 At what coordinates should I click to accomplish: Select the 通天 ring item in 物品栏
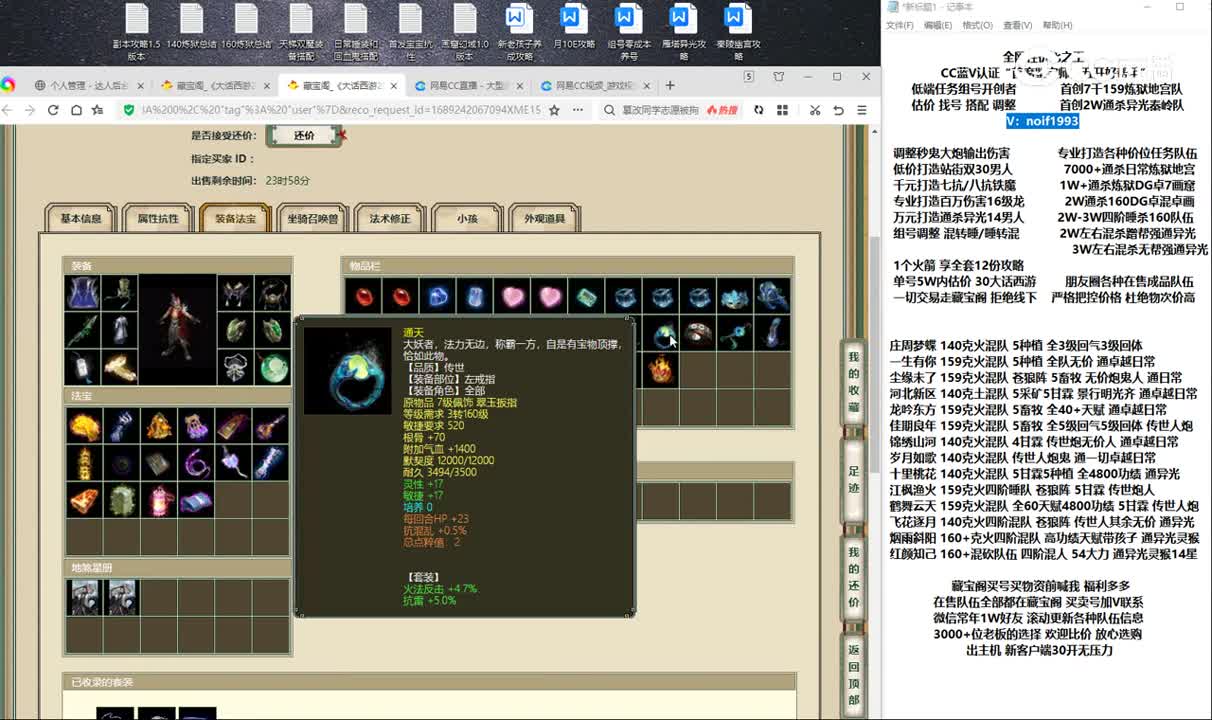(x=661, y=334)
